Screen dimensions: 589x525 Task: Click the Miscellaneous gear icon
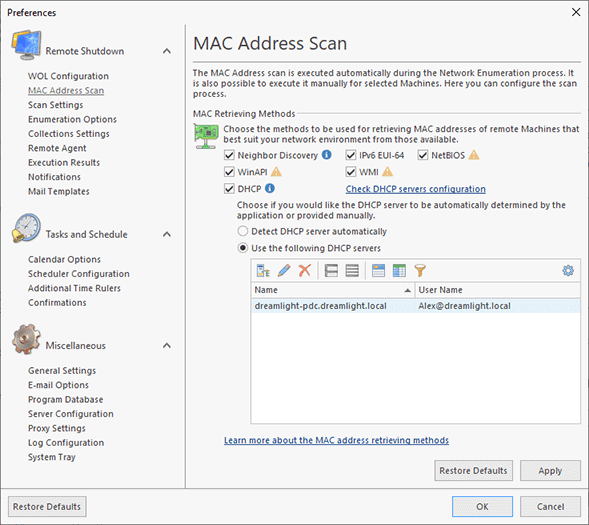pos(26,339)
